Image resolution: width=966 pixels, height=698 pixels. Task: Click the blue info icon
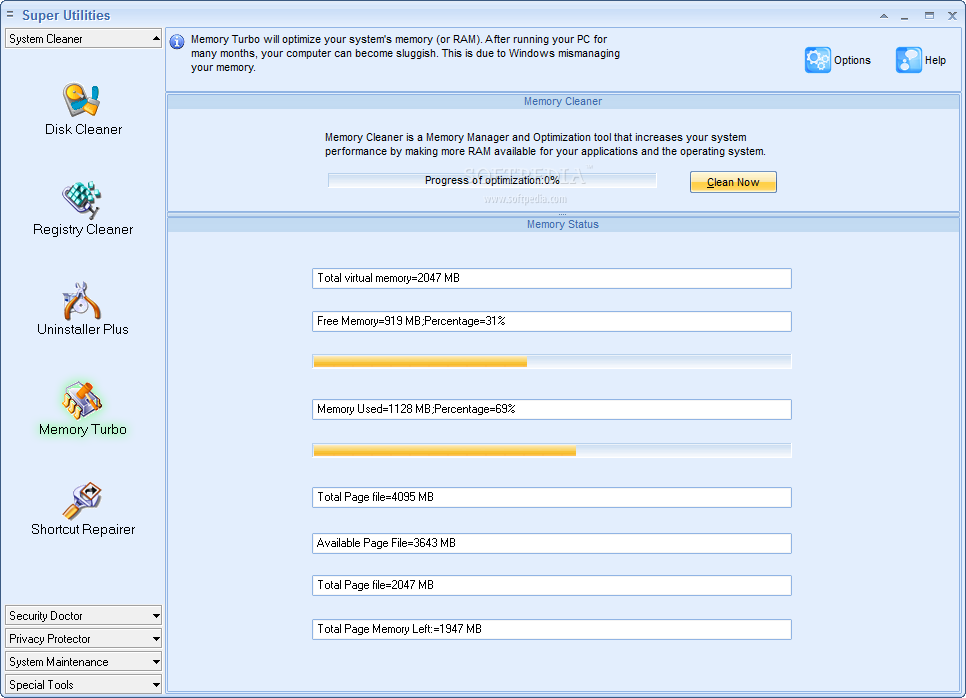point(177,41)
